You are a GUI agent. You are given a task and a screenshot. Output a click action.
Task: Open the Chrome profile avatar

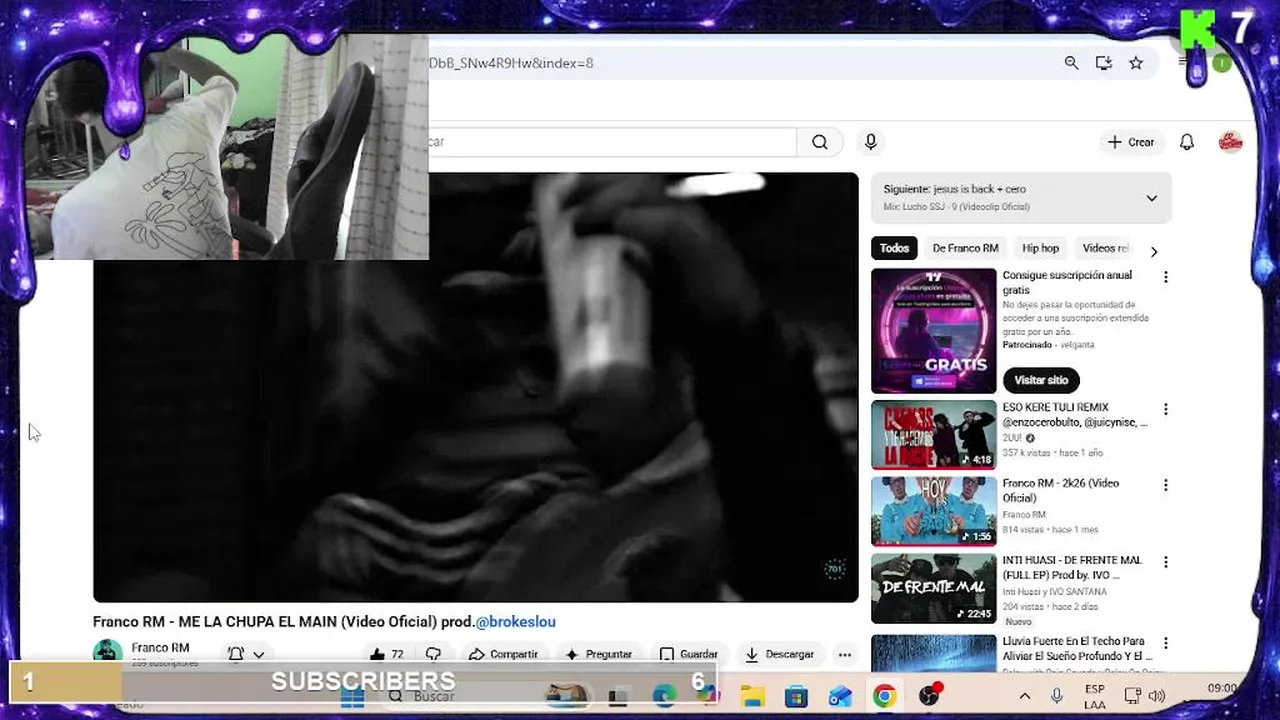coord(1222,64)
